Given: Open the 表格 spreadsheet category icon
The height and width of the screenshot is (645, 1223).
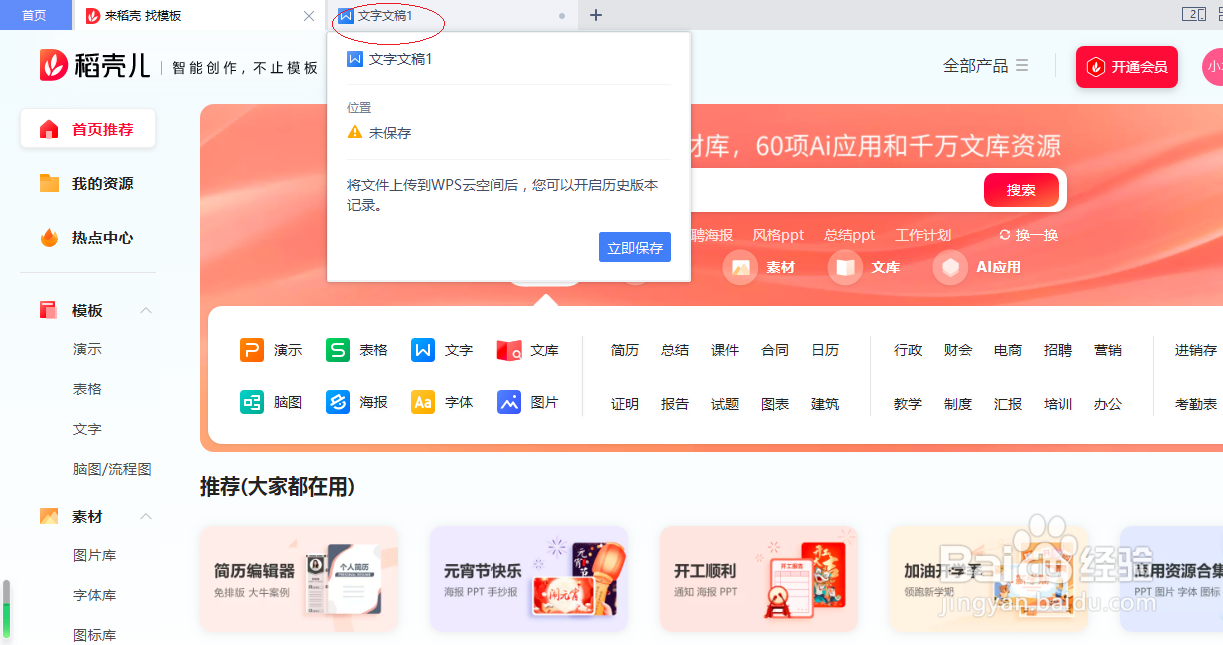Looking at the screenshot, I should (x=338, y=350).
